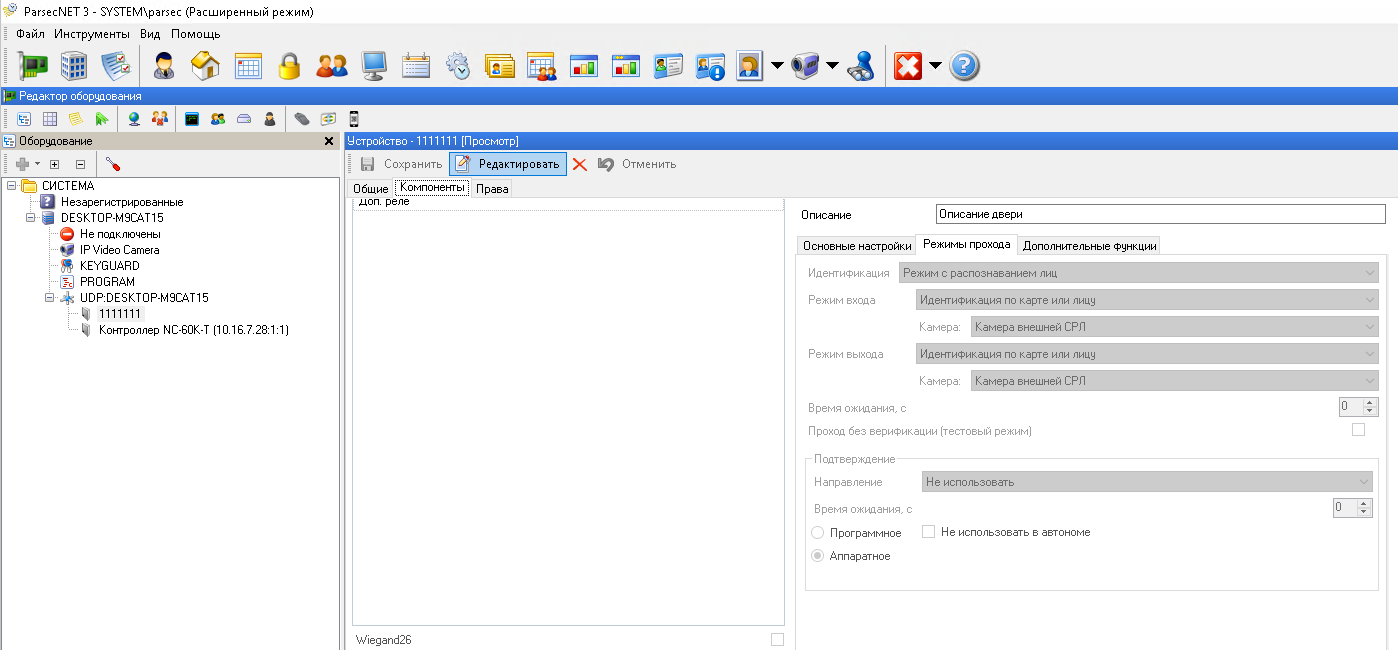Click the 'Редактировать' button

pyautogui.click(x=508, y=164)
